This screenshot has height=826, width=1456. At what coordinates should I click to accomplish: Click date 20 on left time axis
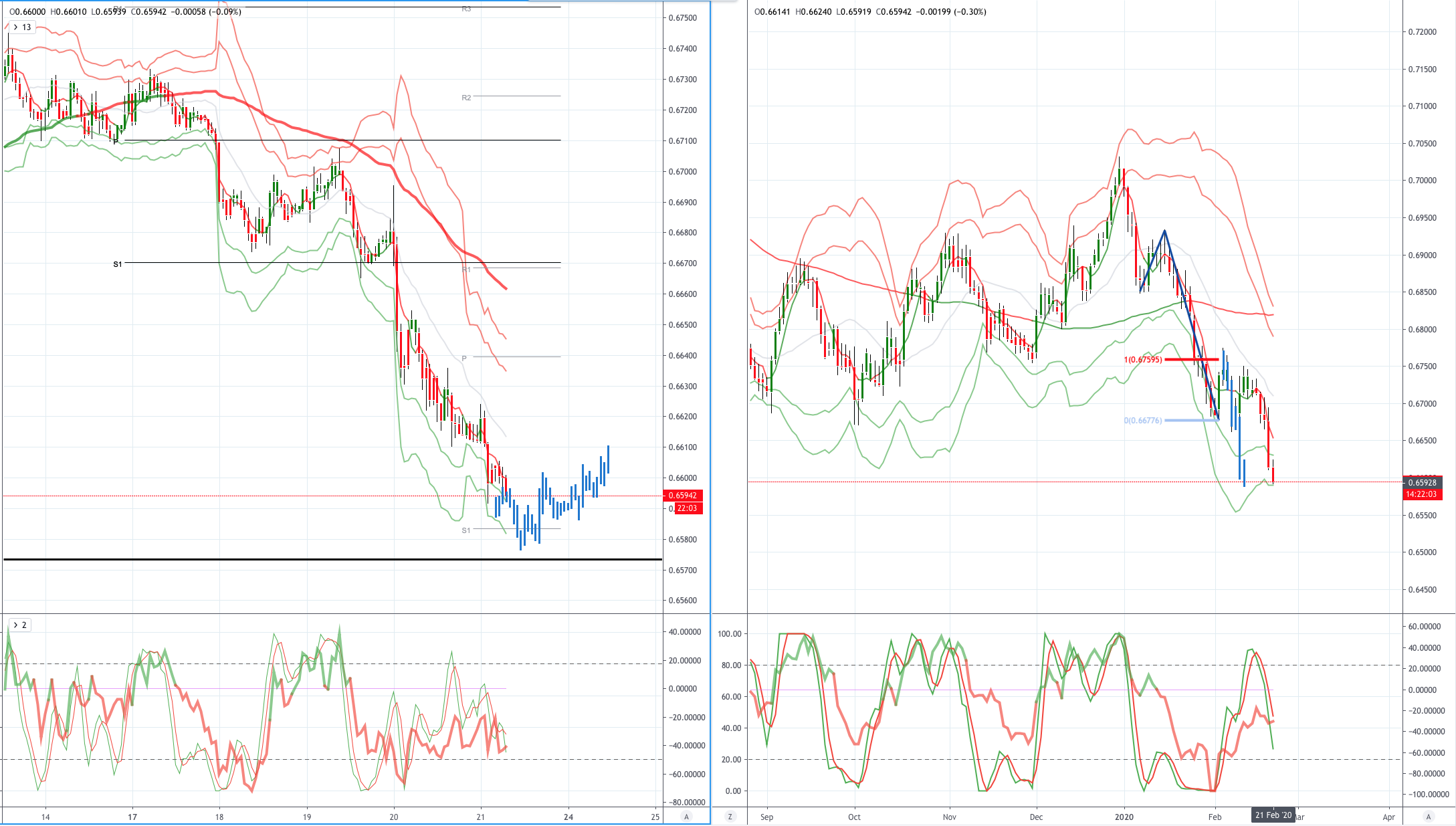[x=394, y=817]
